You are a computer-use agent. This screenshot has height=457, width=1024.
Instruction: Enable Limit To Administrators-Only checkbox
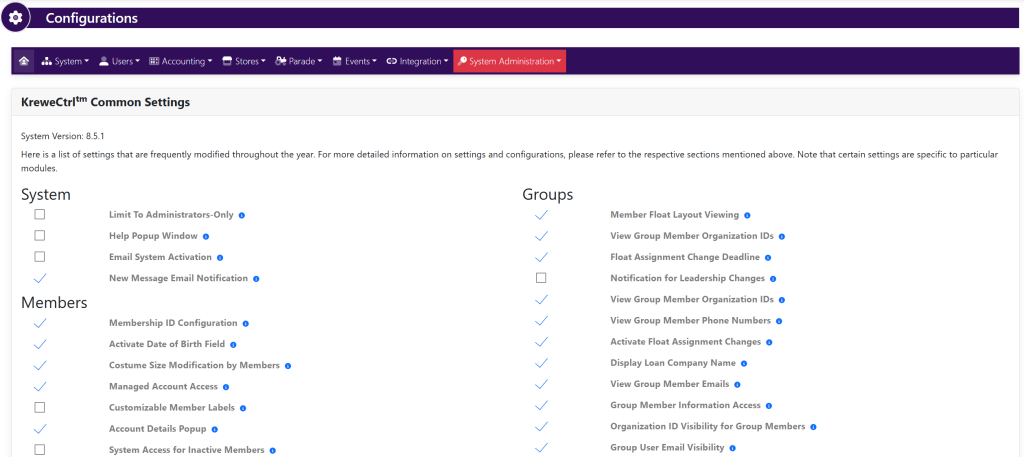40,215
